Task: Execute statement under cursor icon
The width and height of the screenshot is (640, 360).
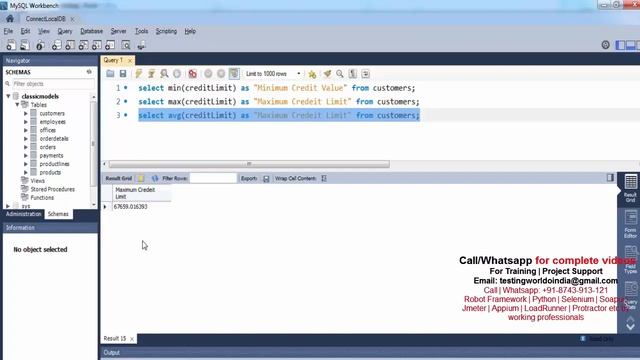Action: point(151,74)
